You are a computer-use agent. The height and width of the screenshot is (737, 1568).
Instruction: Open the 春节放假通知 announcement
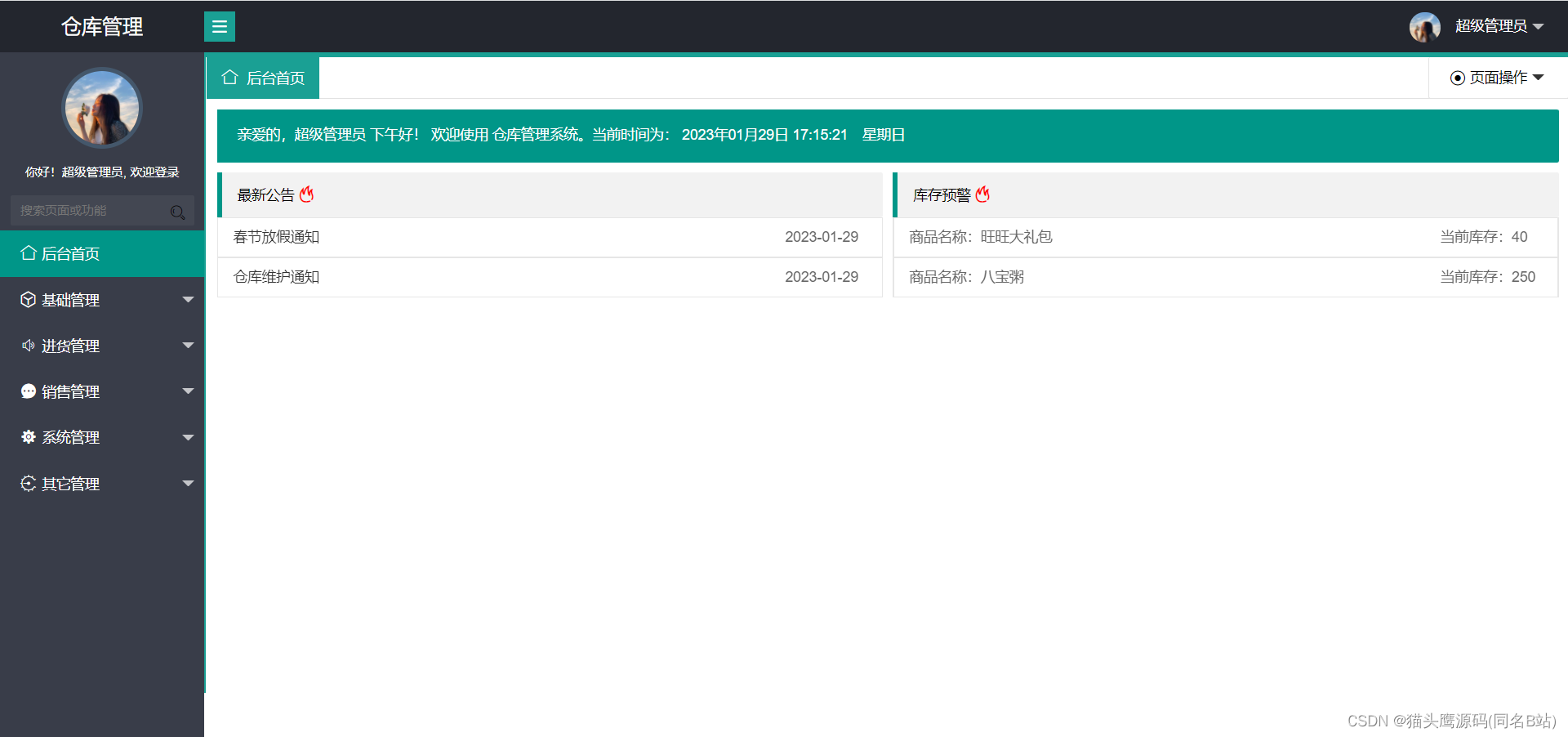[x=276, y=237]
